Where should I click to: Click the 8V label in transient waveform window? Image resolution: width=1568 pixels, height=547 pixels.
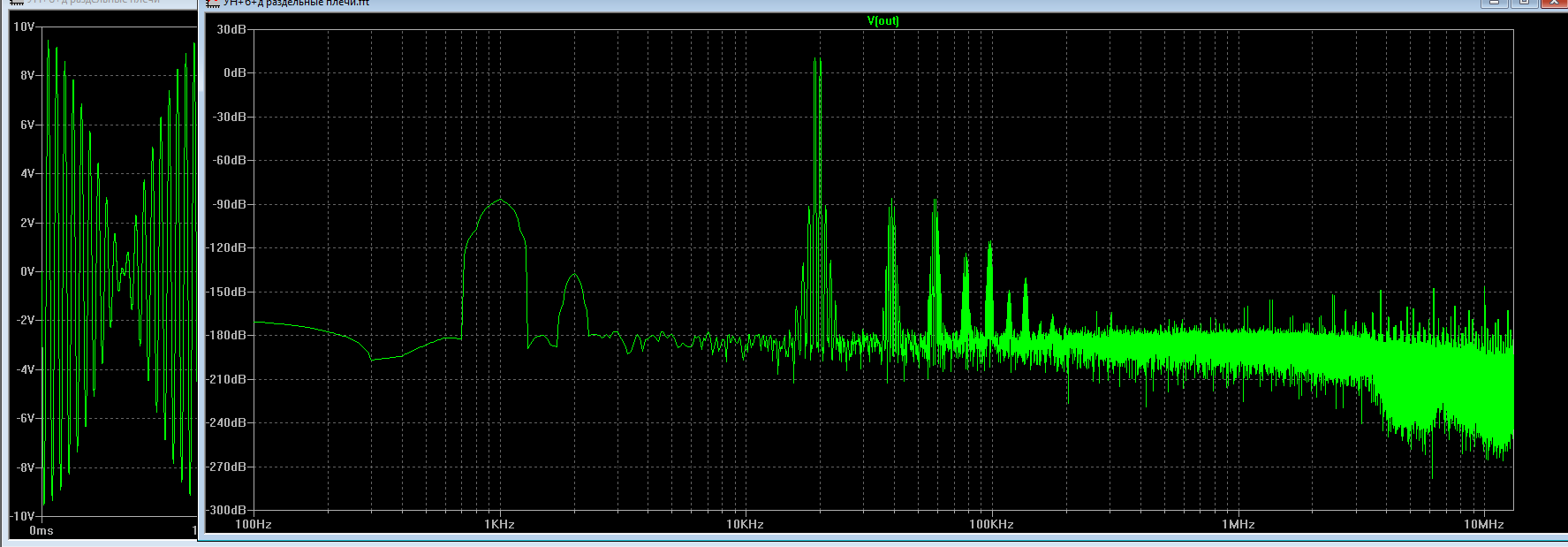click(27, 75)
